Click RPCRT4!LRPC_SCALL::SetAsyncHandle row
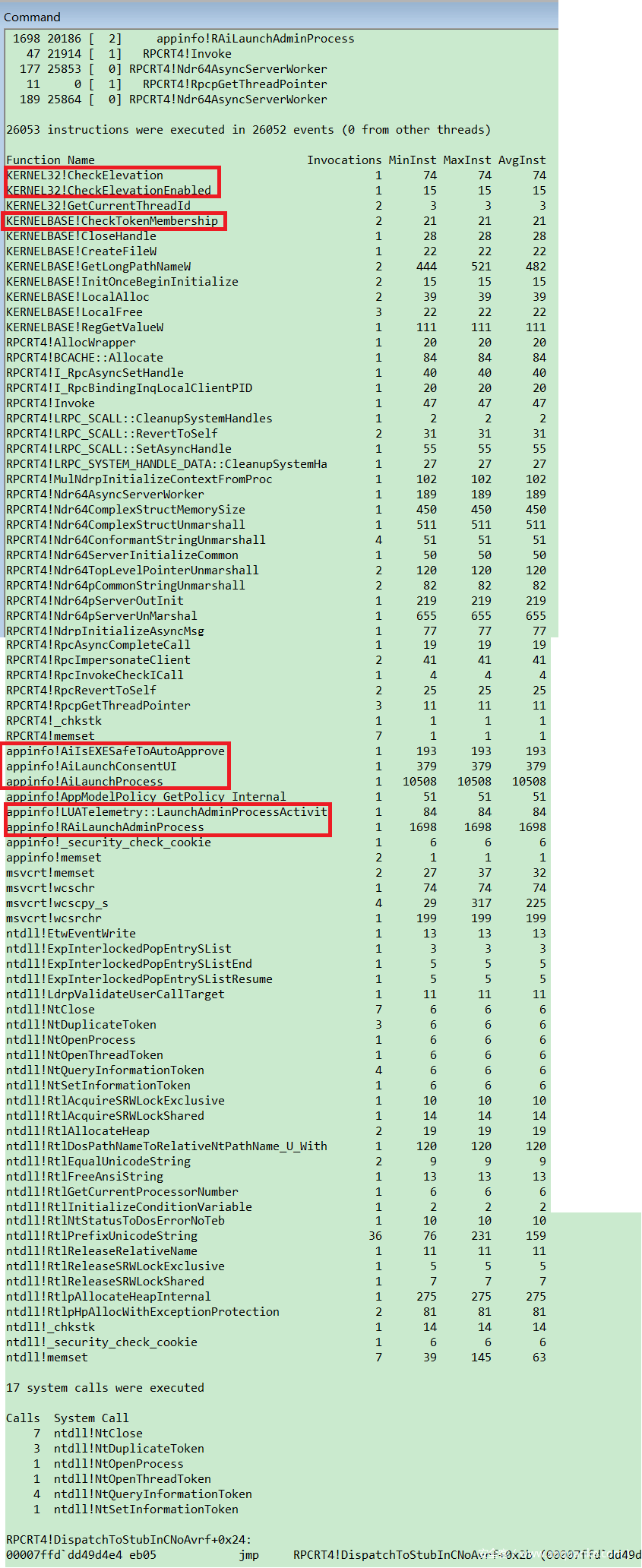 [276, 448]
